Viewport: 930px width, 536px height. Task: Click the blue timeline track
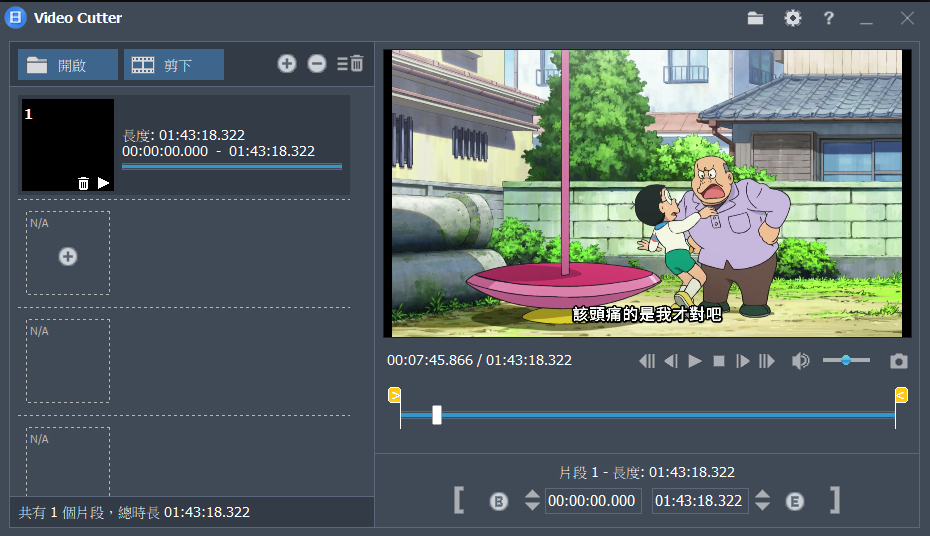648,415
